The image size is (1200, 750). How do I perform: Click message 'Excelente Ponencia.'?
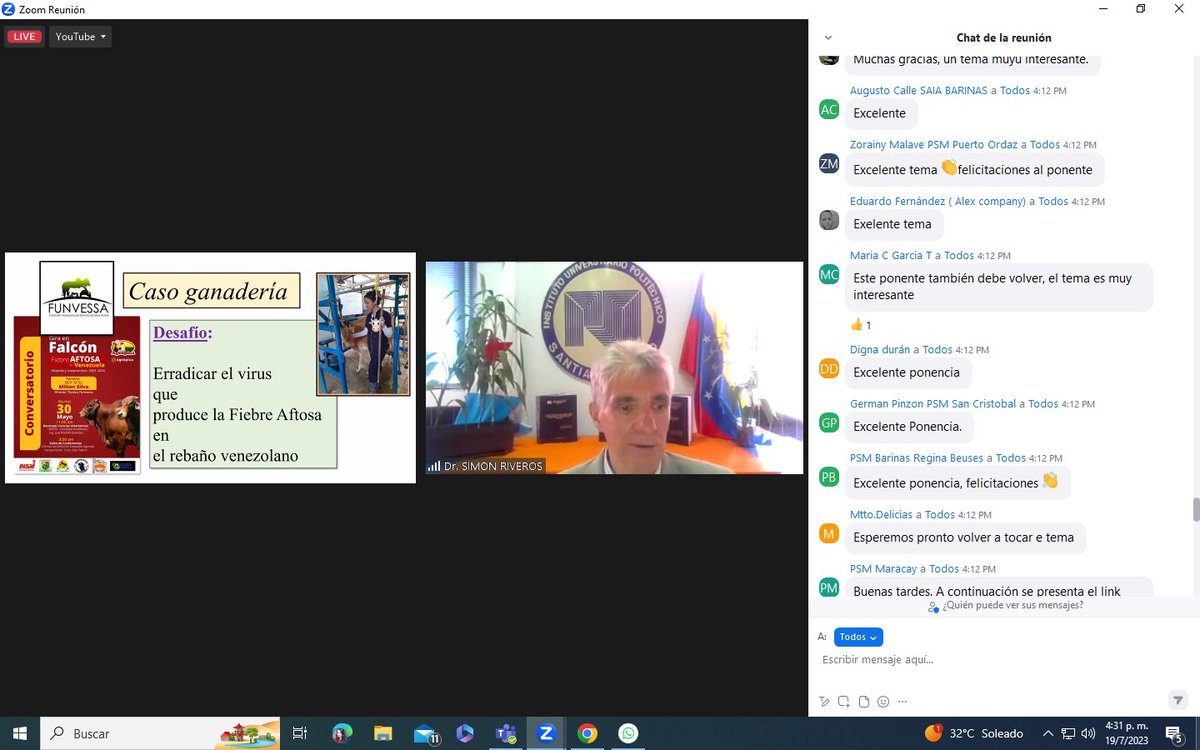click(x=907, y=427)
